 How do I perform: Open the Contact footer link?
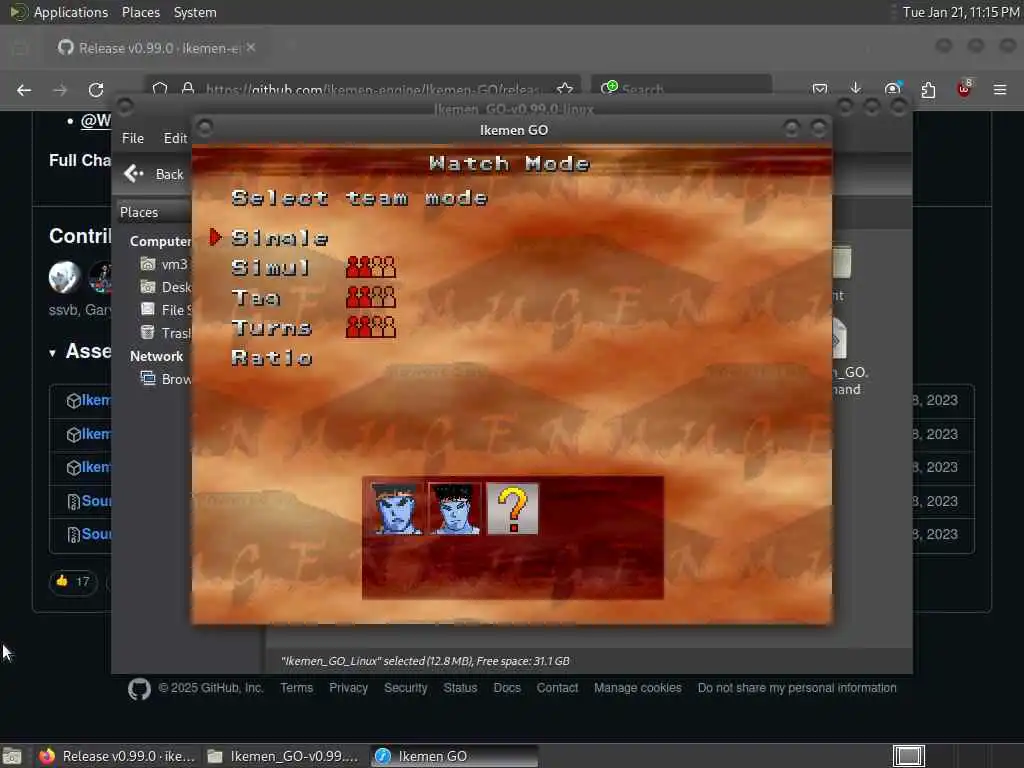click(x=557, y=688)
